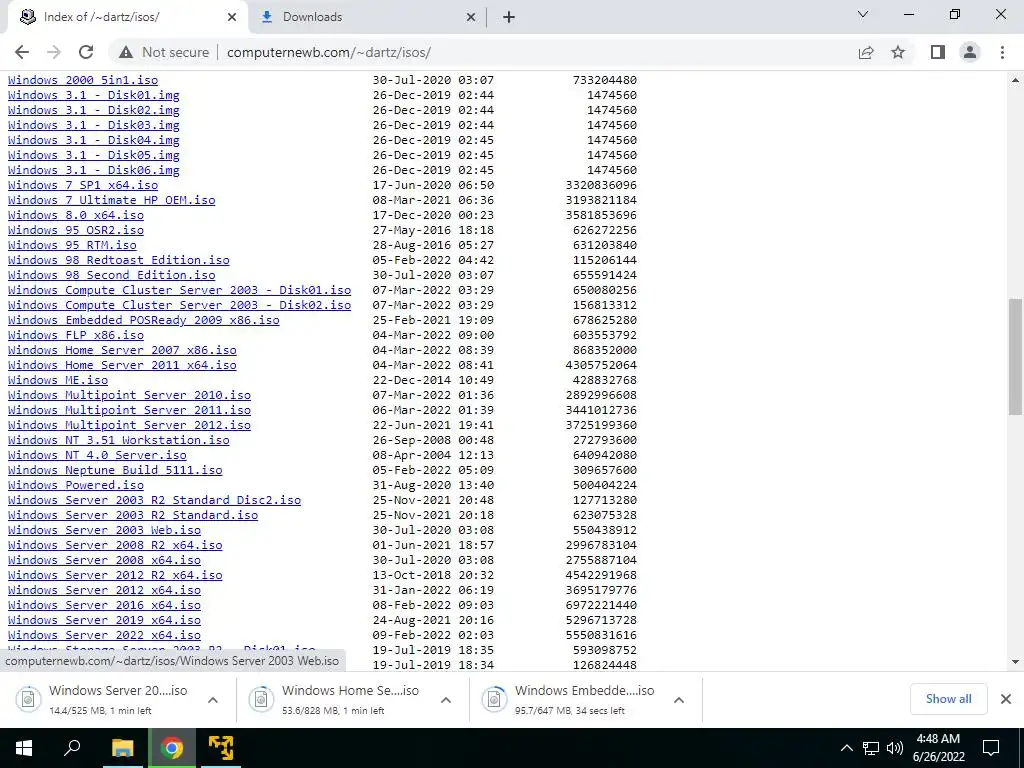The image size is (1024, 768).
Task: Open Windows 3.1 - Disk01.img link
Action: coord(93,95)
